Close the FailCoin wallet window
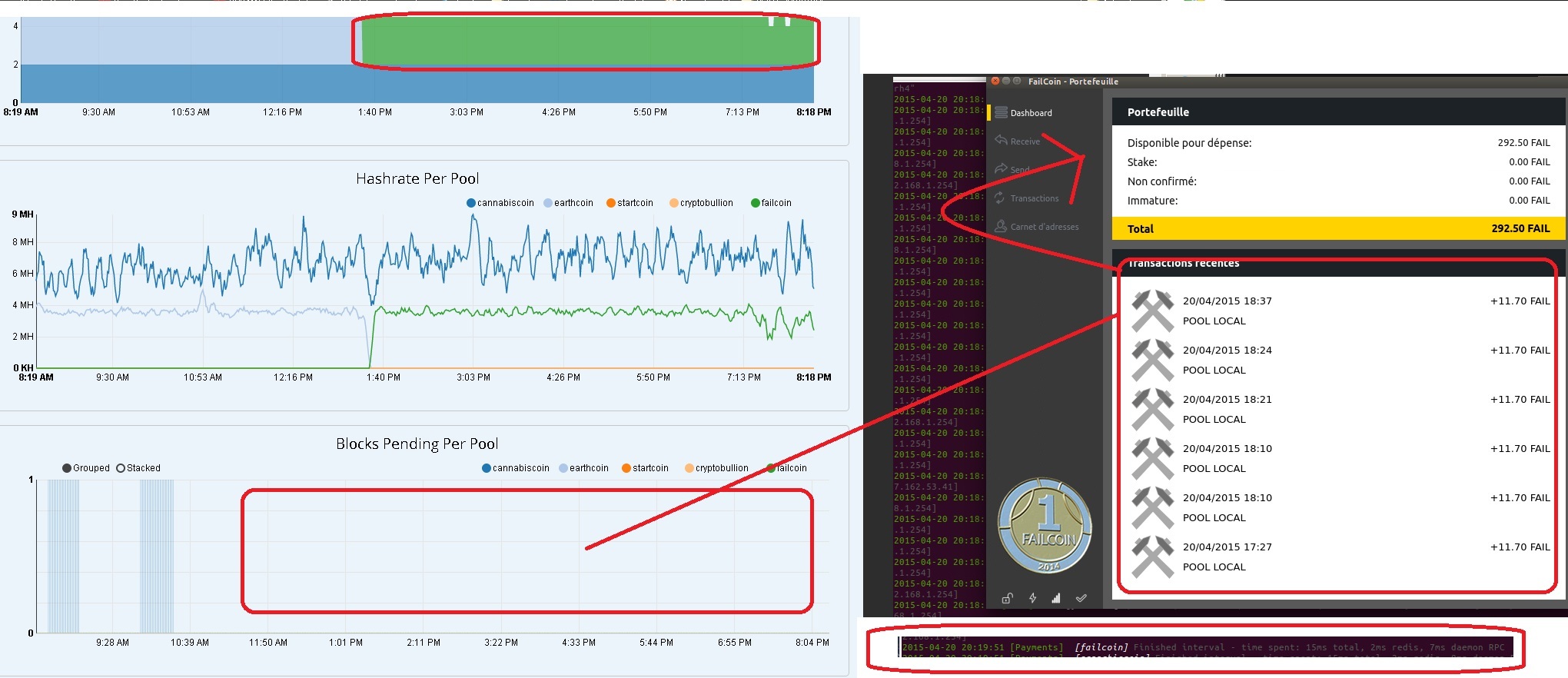Screen dimensions: 1568x678 click(995, 81)
